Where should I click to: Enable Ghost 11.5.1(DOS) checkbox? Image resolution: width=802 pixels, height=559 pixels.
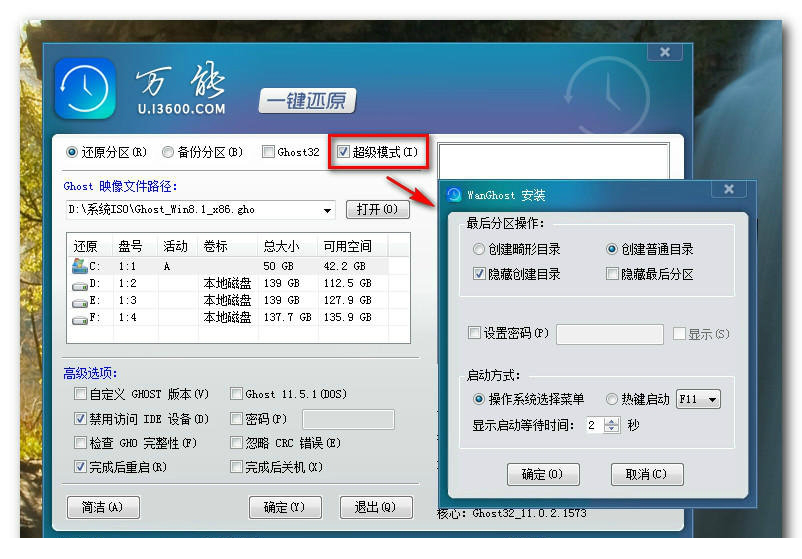[236, 394]
